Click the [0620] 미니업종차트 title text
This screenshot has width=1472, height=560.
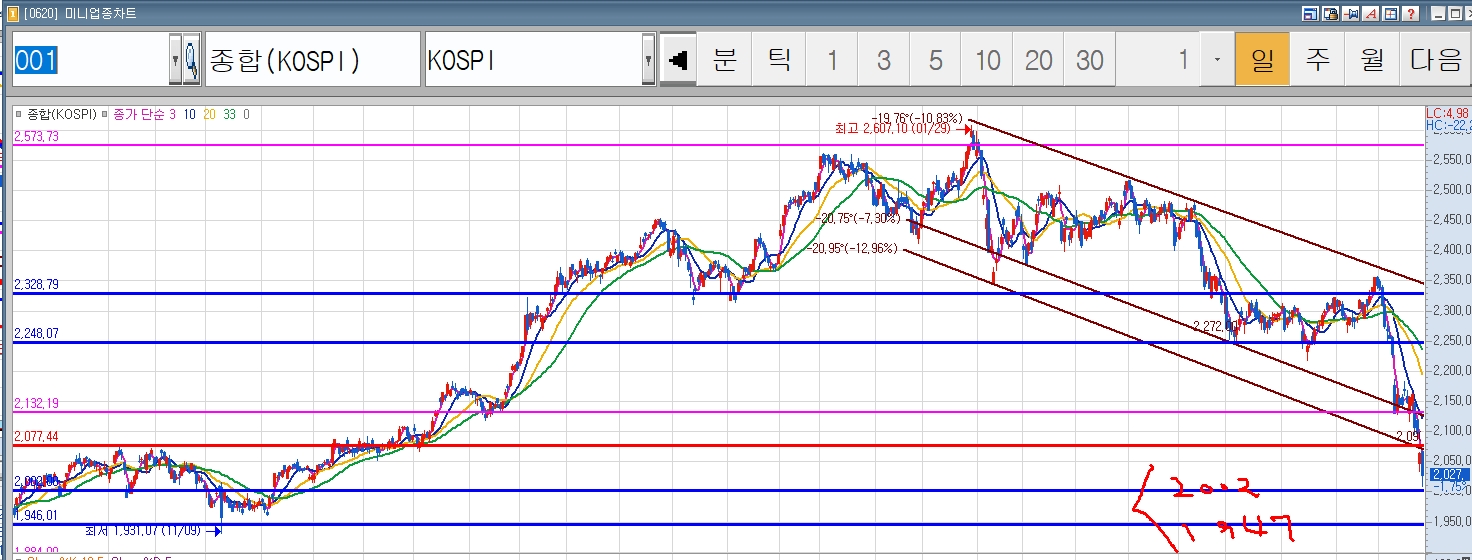(x=80, y=14)
